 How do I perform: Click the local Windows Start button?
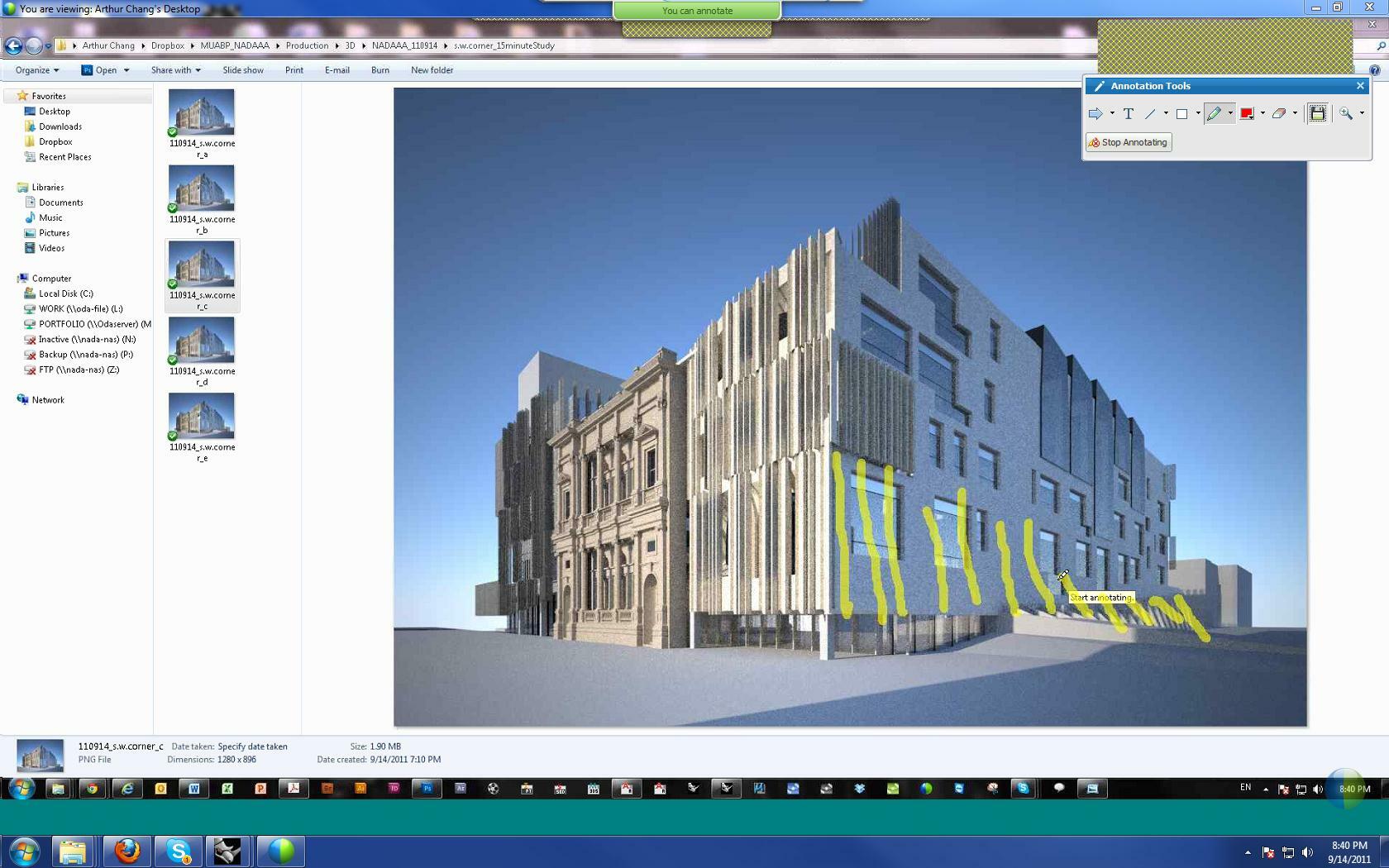coord(23,851)
